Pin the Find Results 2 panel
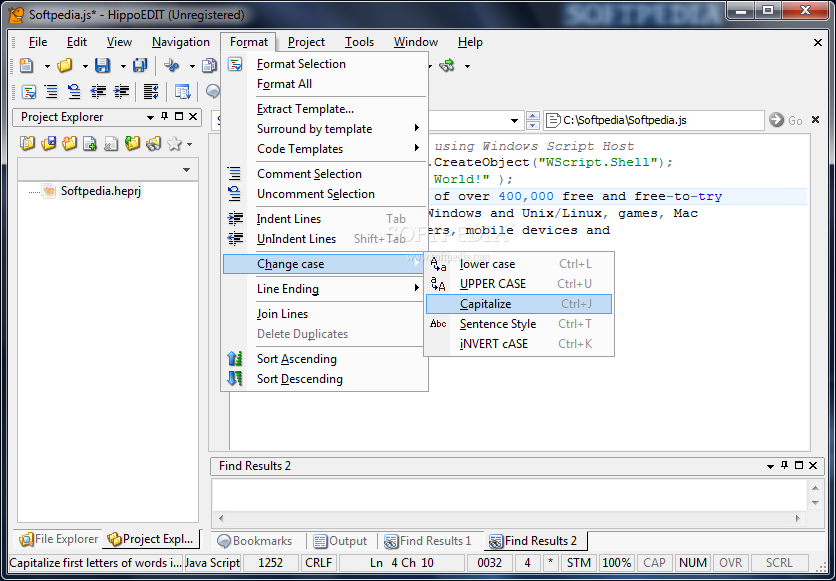The height and width of the screenshot is (581, 836). [784, 465]
